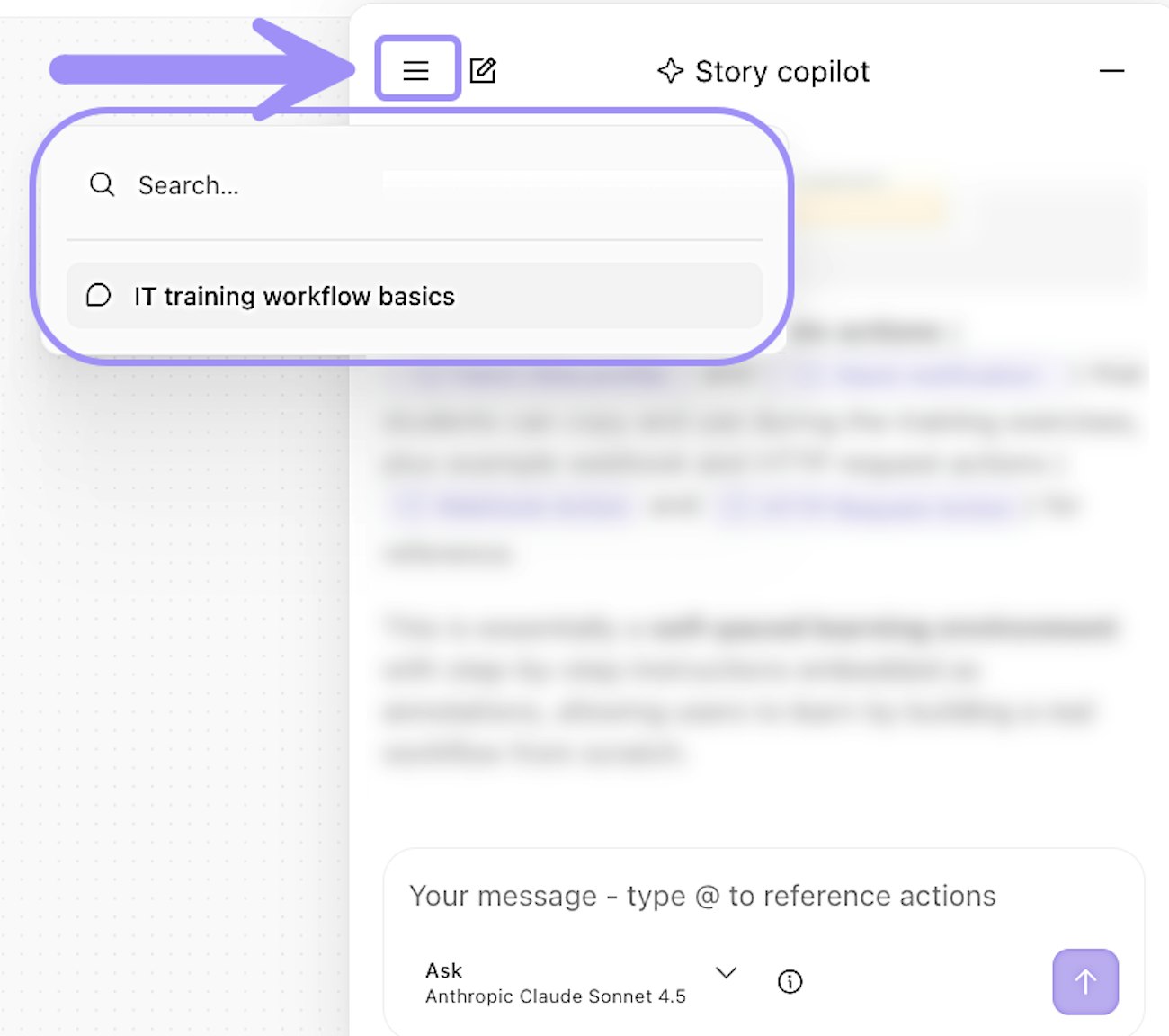Click the magnifier search icon
The image size is (1169, 1036).
click(102, 184)
